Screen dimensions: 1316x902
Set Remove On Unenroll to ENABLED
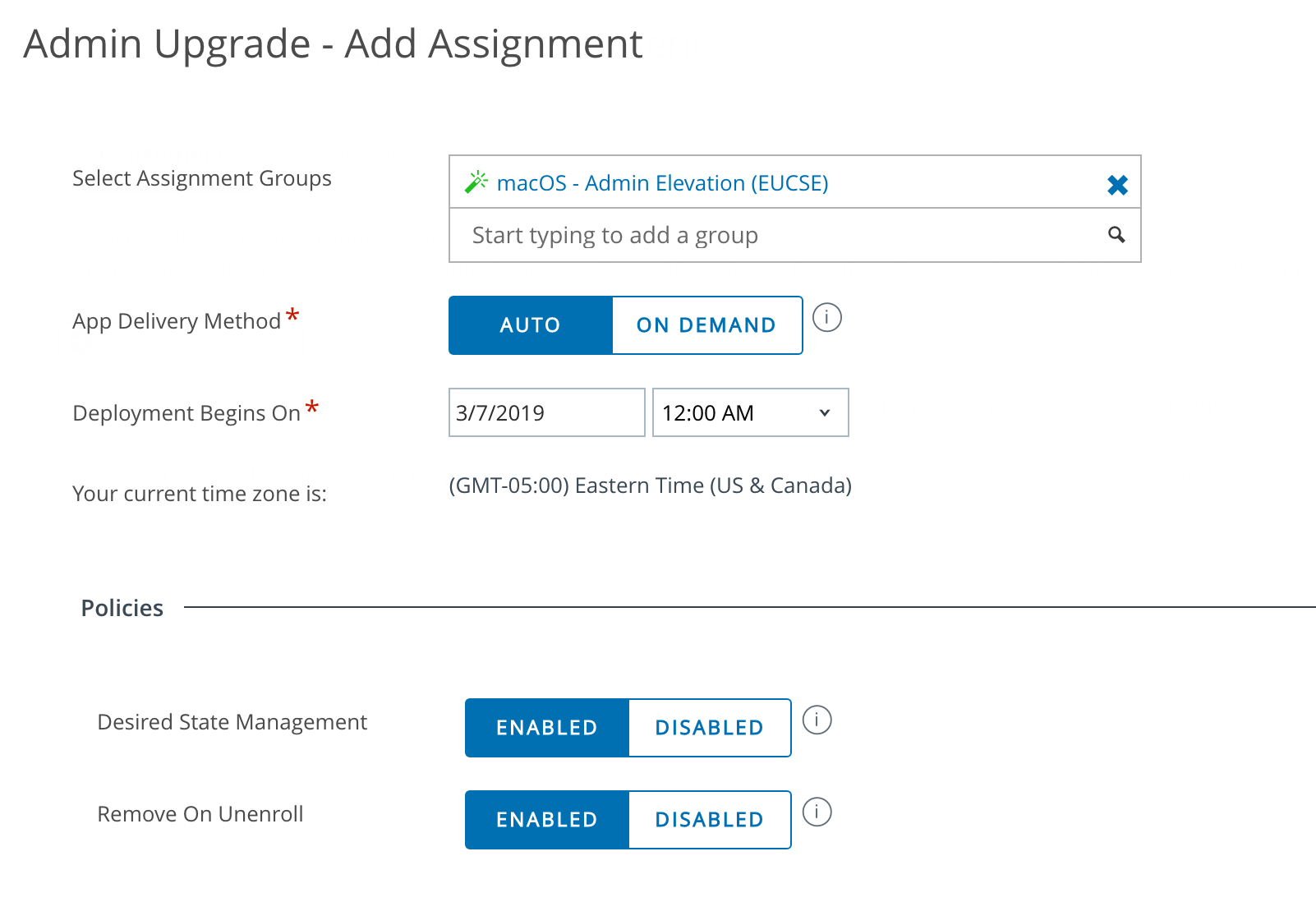(x=547, y=820)
